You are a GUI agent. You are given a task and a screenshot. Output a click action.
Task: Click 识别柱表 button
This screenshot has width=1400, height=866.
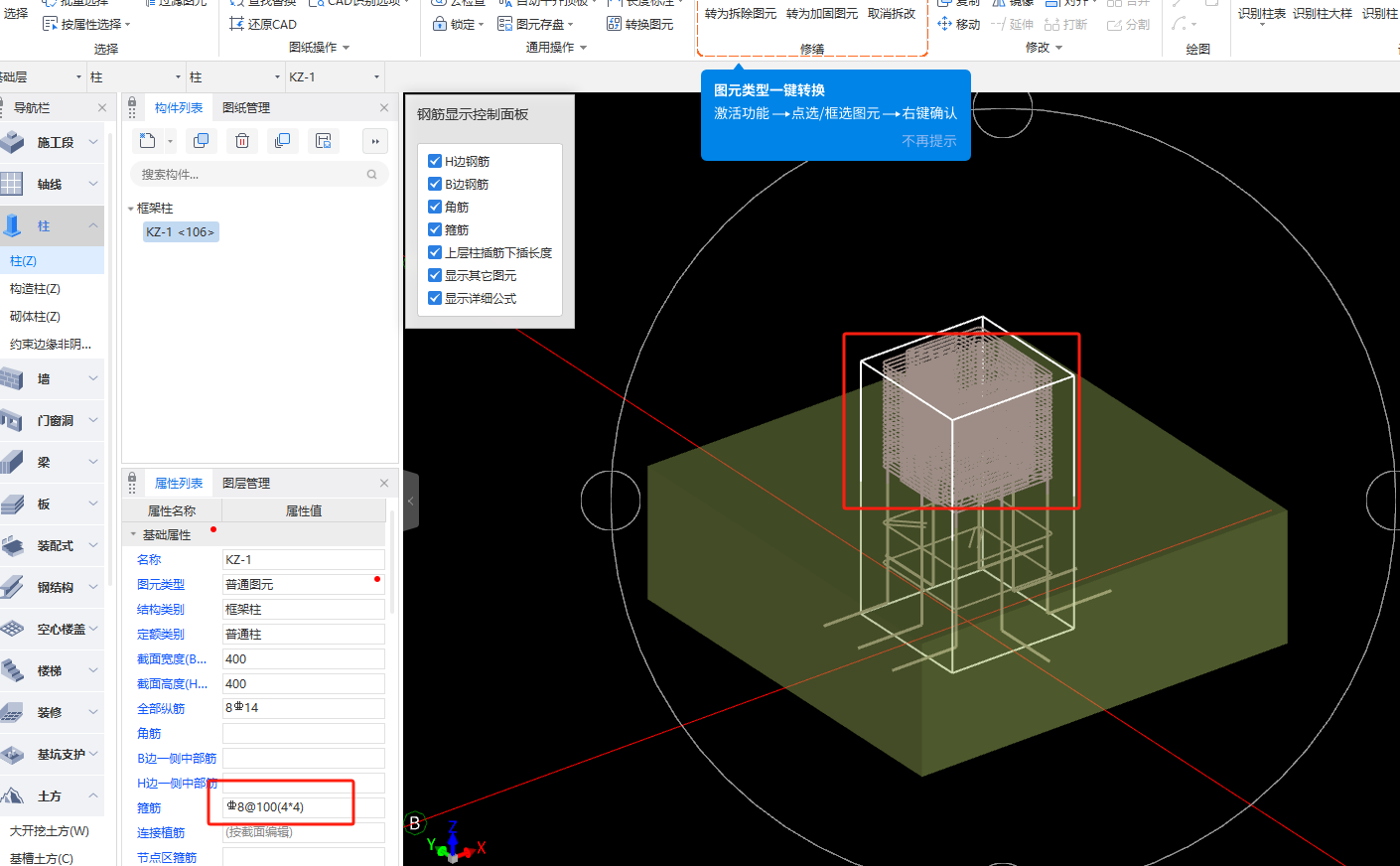point(1262,14)
